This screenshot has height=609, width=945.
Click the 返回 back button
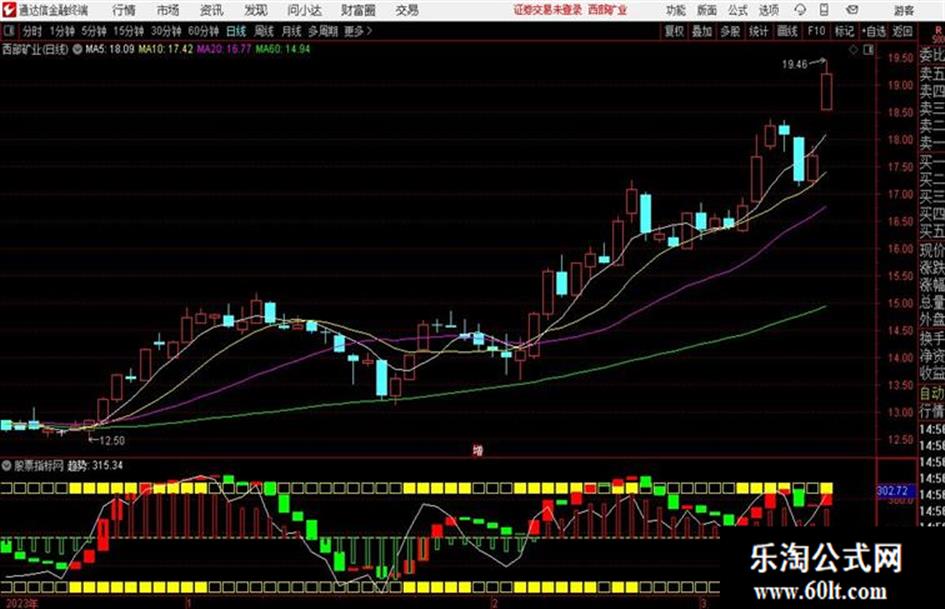click(902, 31)
